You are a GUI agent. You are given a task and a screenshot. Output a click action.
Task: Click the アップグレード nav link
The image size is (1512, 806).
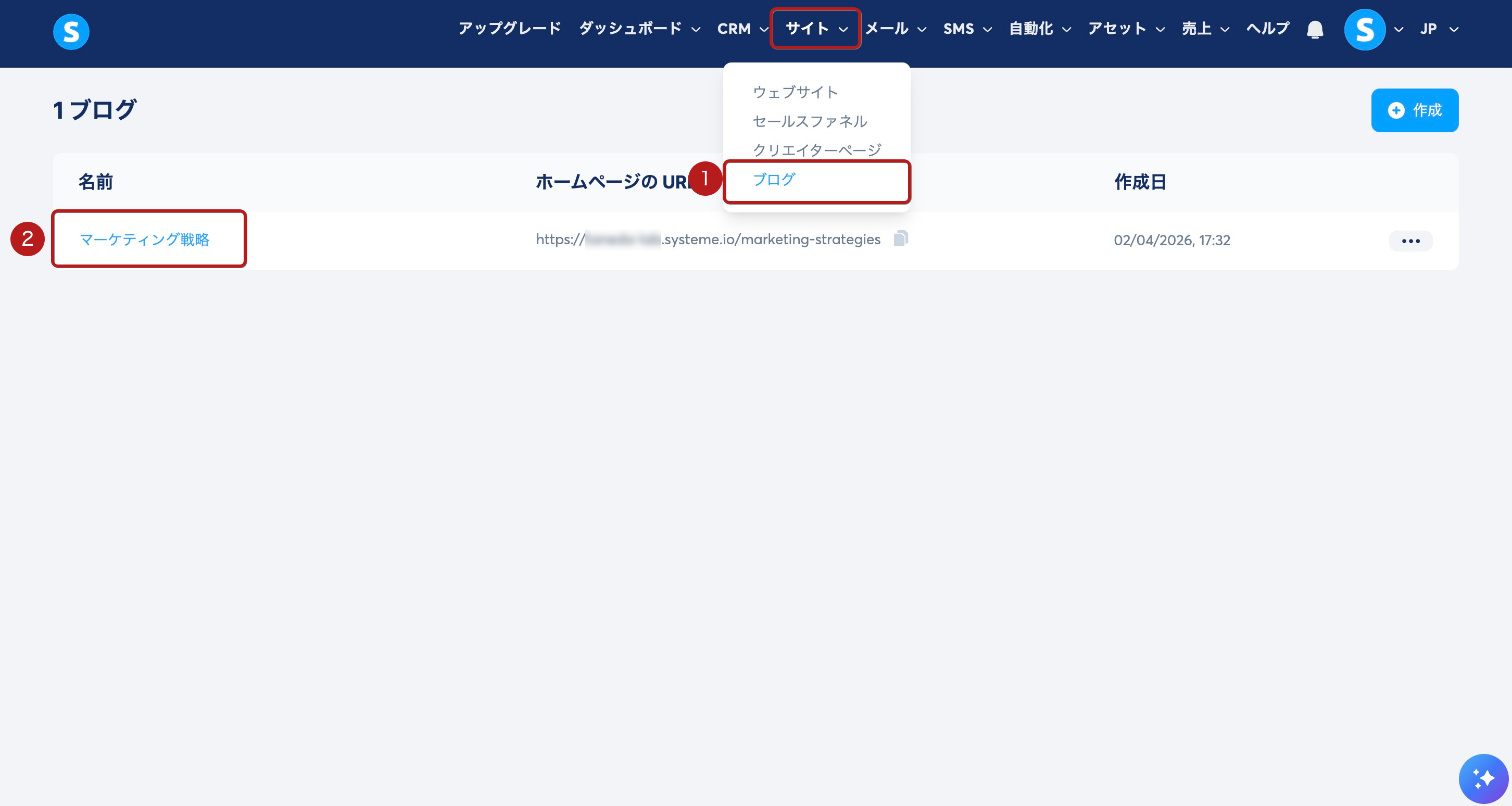click(x=510, y=29)
